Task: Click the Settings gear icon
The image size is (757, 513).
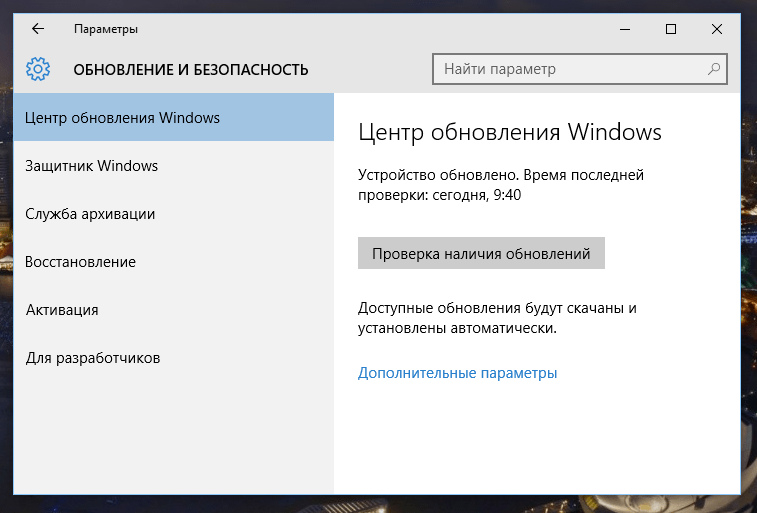Action: (38, 69)
